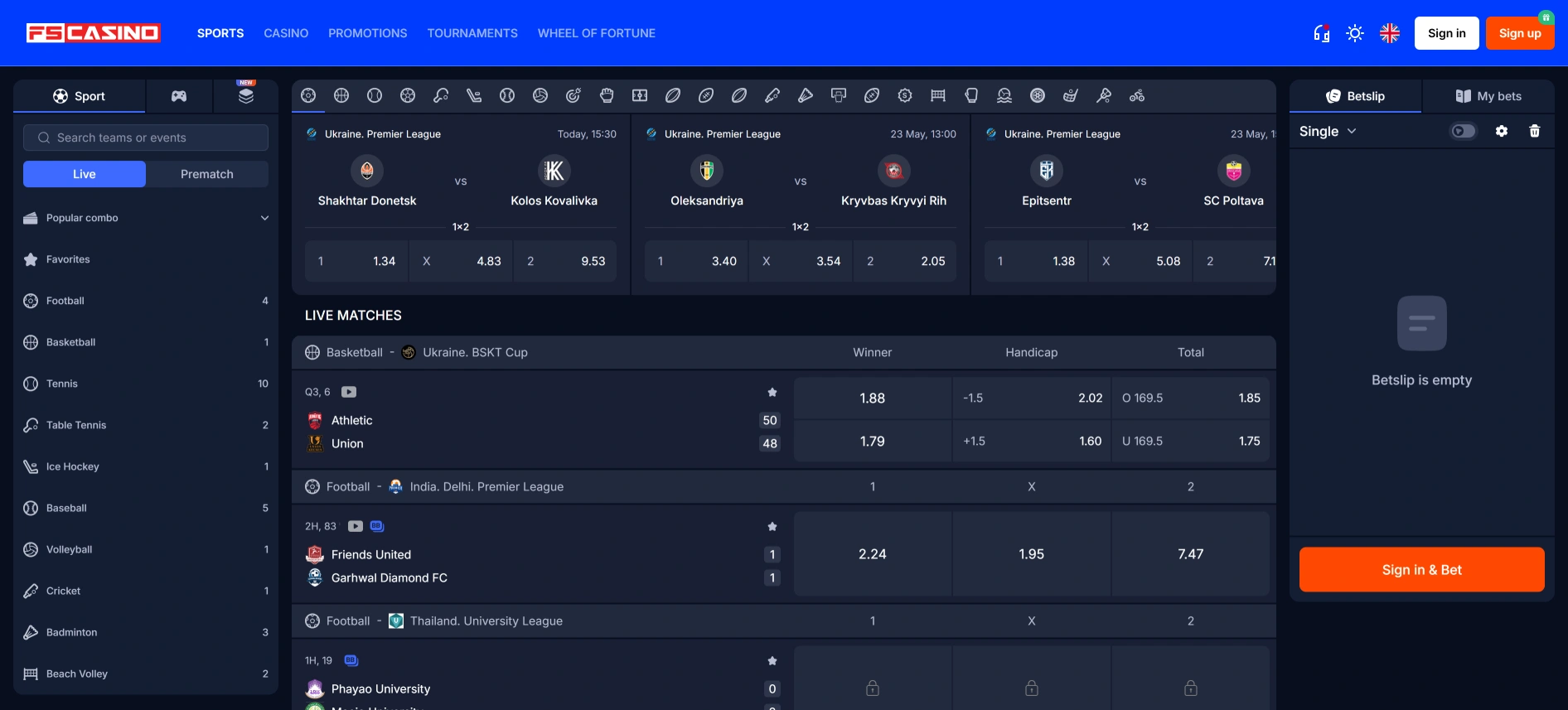The image size is (1568, 710).
Task: Select the football icon in the top sports strip
Action: tap(308, 96)
